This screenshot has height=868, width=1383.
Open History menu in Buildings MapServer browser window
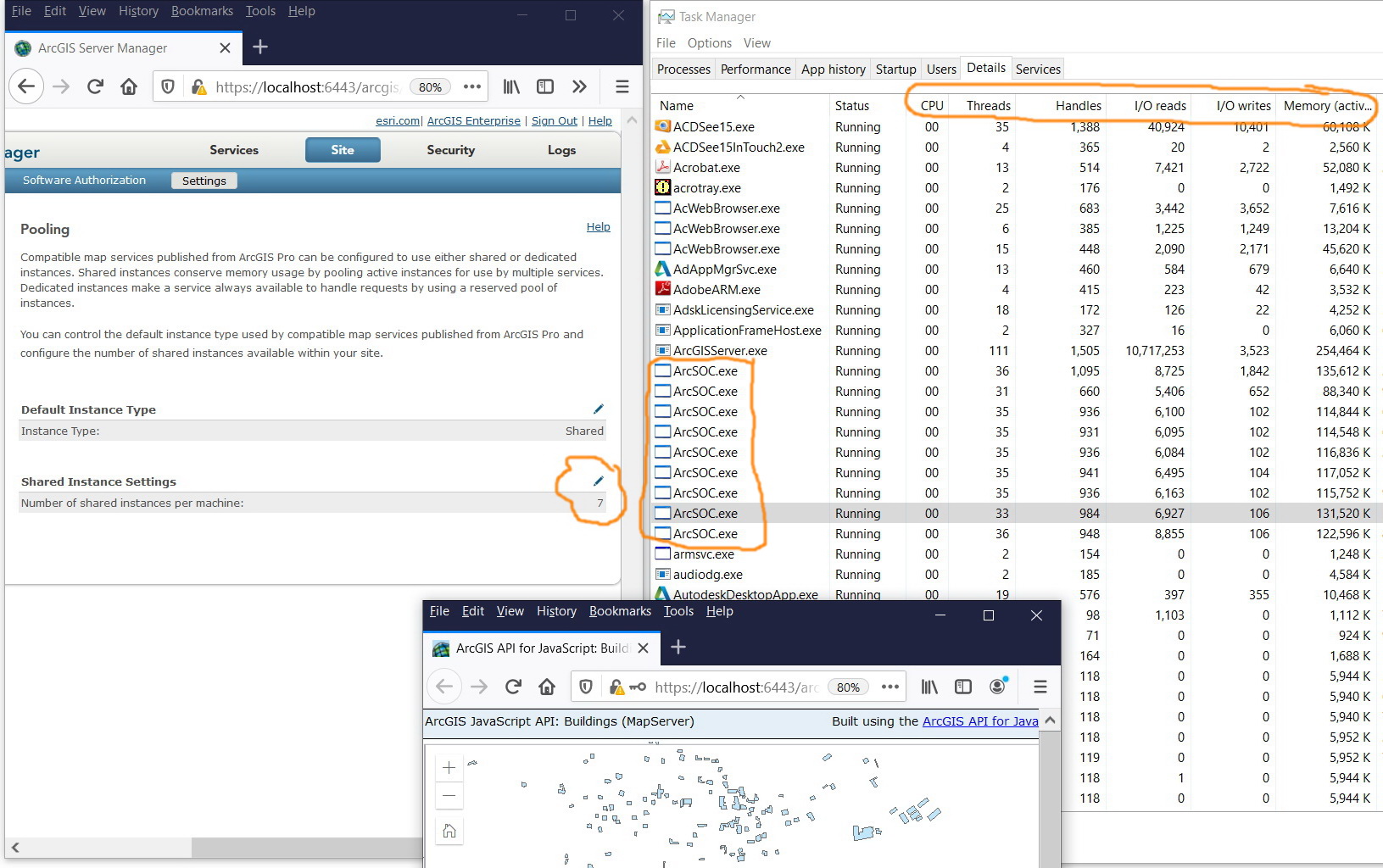pos(556,611)
